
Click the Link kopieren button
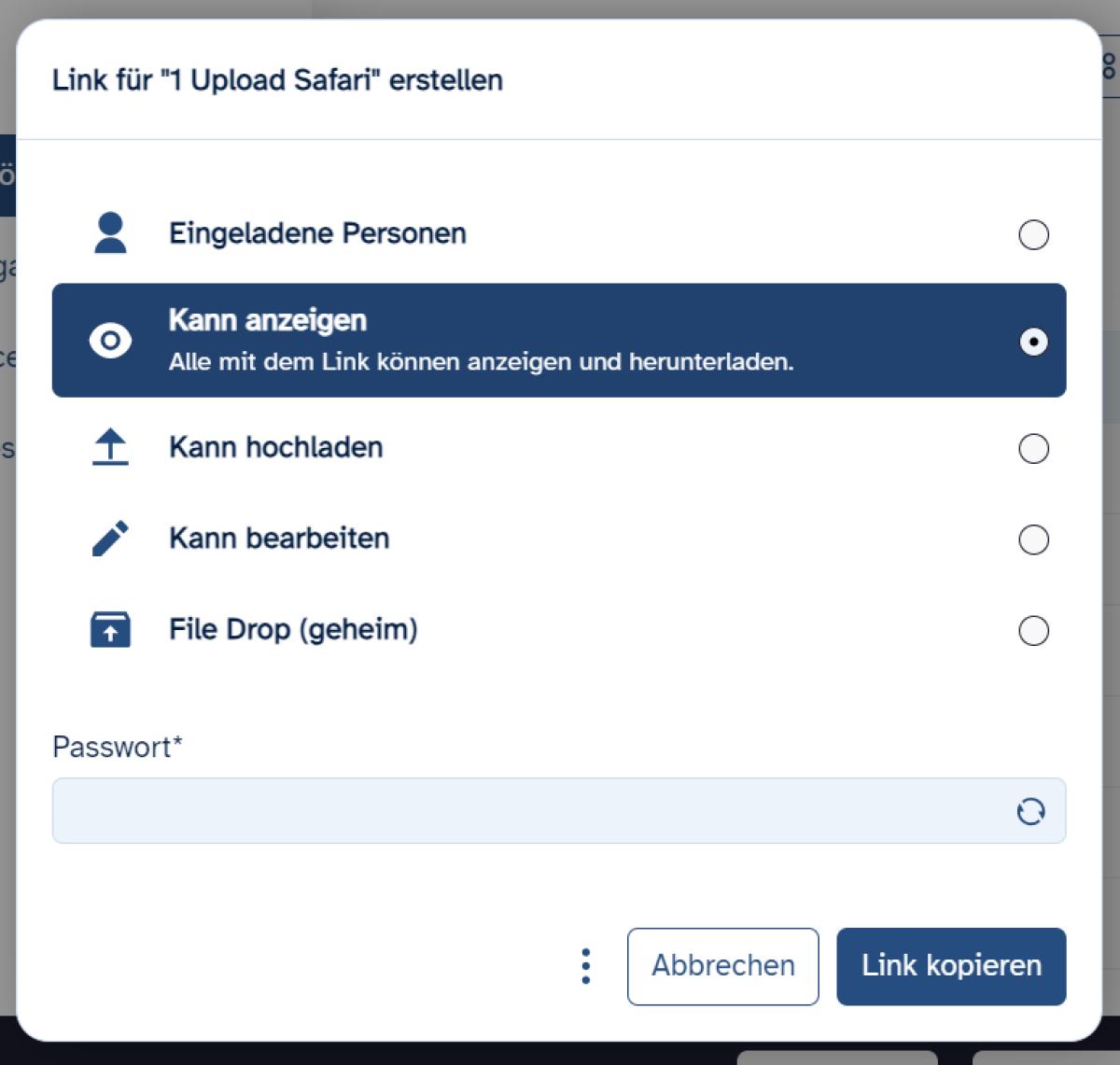[x=951, y=966]
